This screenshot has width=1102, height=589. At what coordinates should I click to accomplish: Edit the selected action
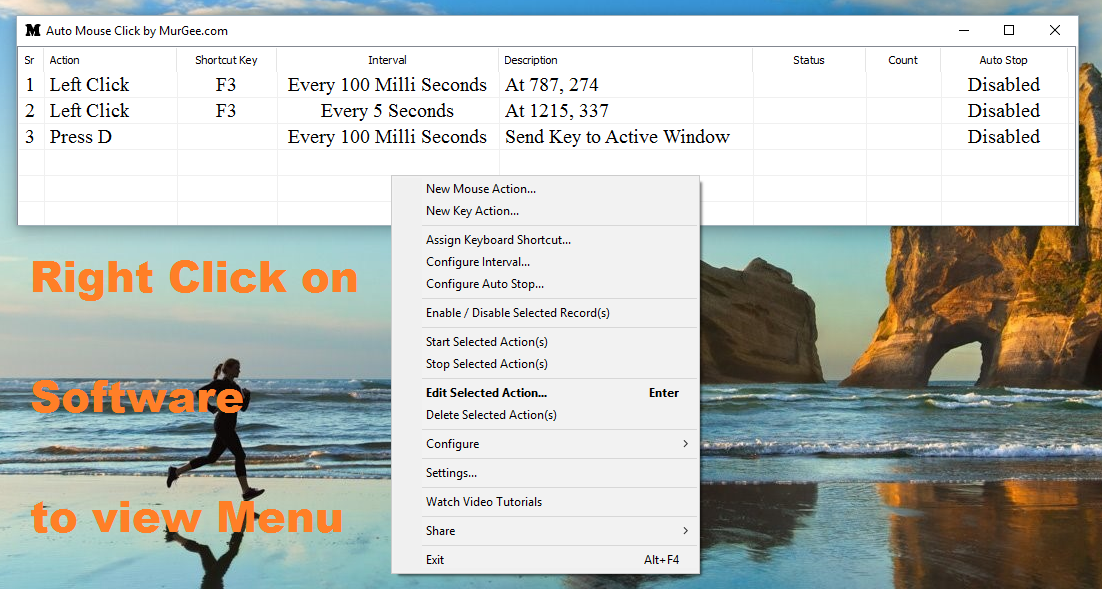point(487,393)
